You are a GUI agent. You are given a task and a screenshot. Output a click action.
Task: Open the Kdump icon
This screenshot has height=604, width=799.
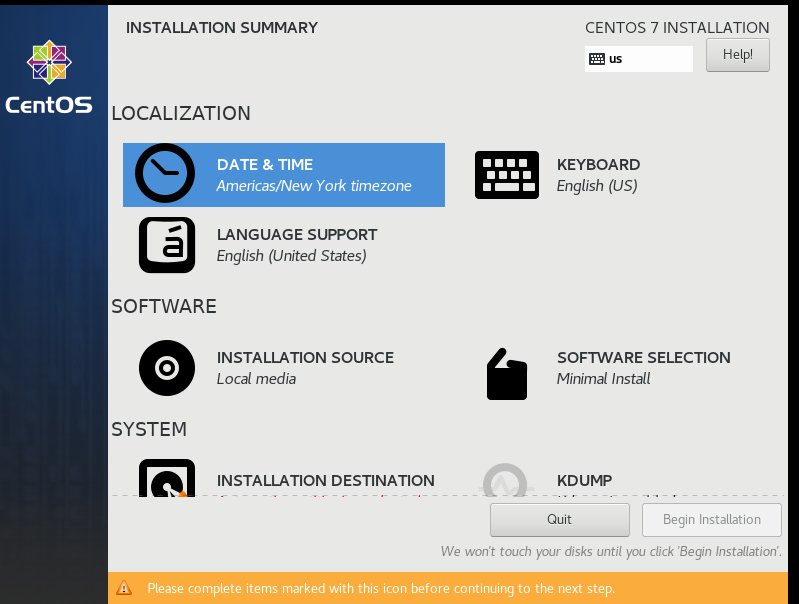505,479
